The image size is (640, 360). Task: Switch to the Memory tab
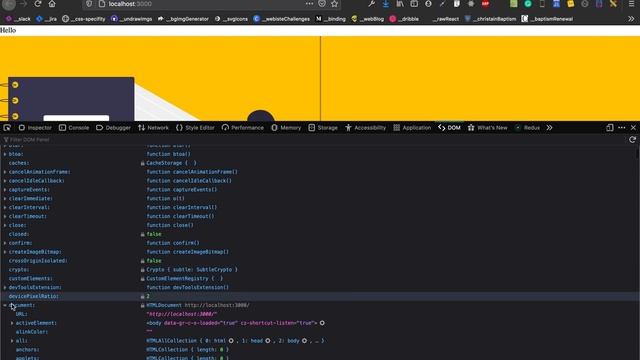tap(286, 128)
